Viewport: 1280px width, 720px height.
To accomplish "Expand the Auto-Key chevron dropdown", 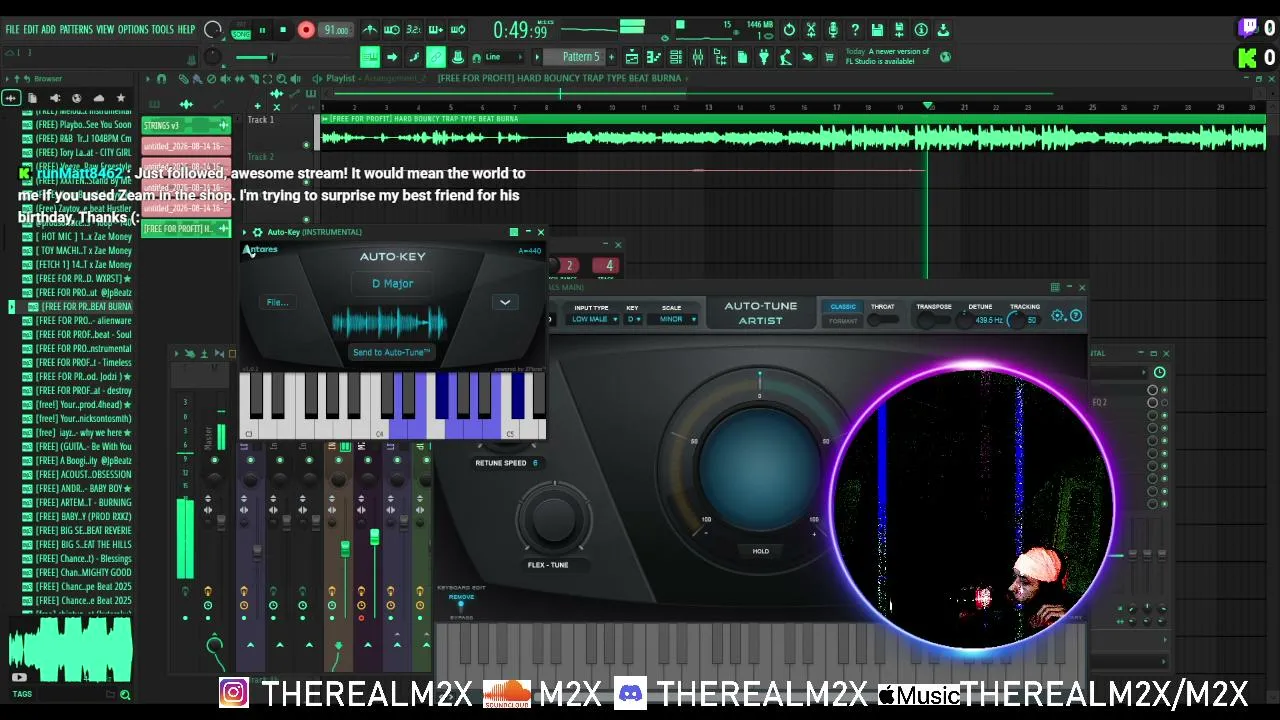I will click(505, 302).
